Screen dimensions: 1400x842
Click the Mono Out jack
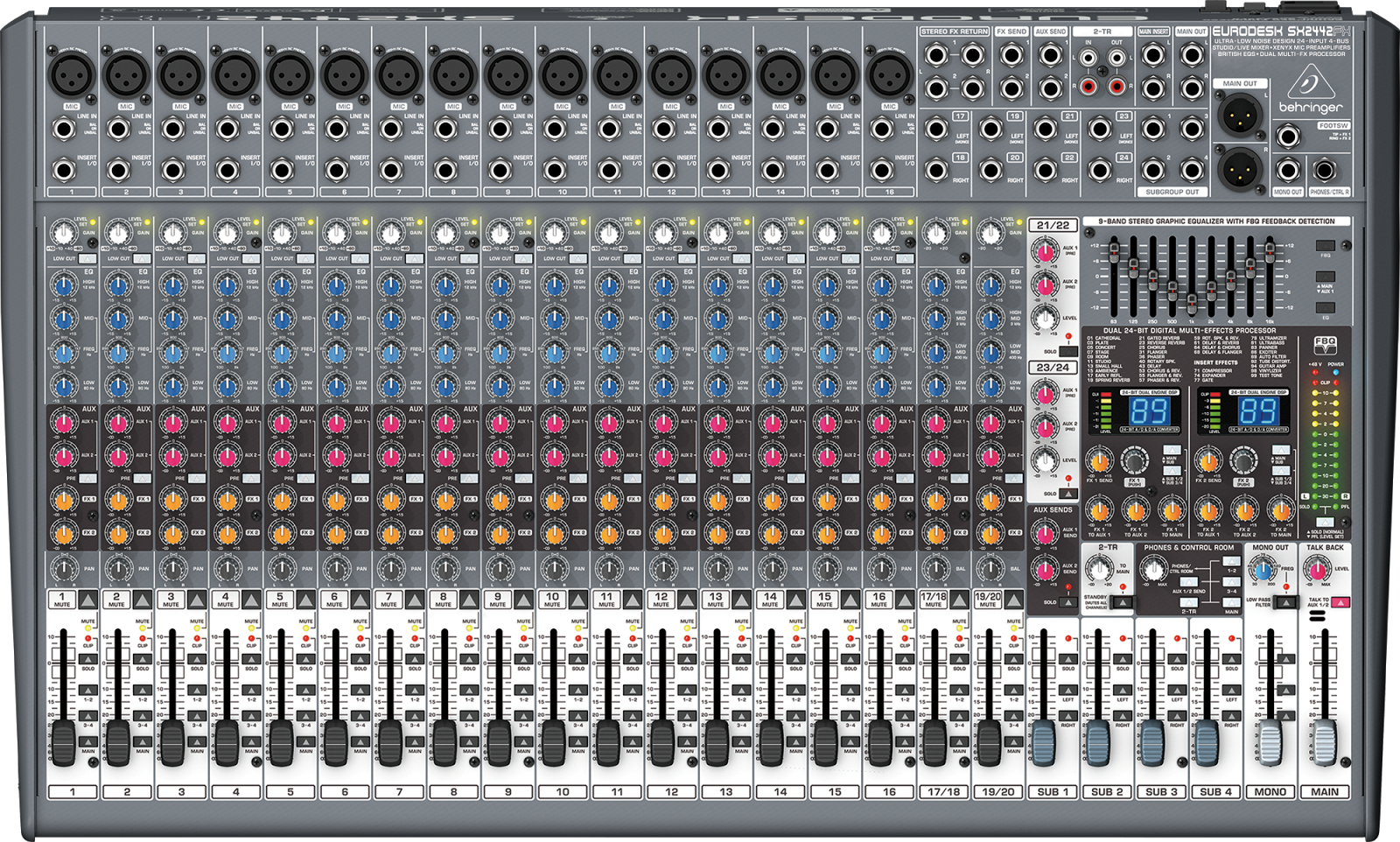(1287, 170)
